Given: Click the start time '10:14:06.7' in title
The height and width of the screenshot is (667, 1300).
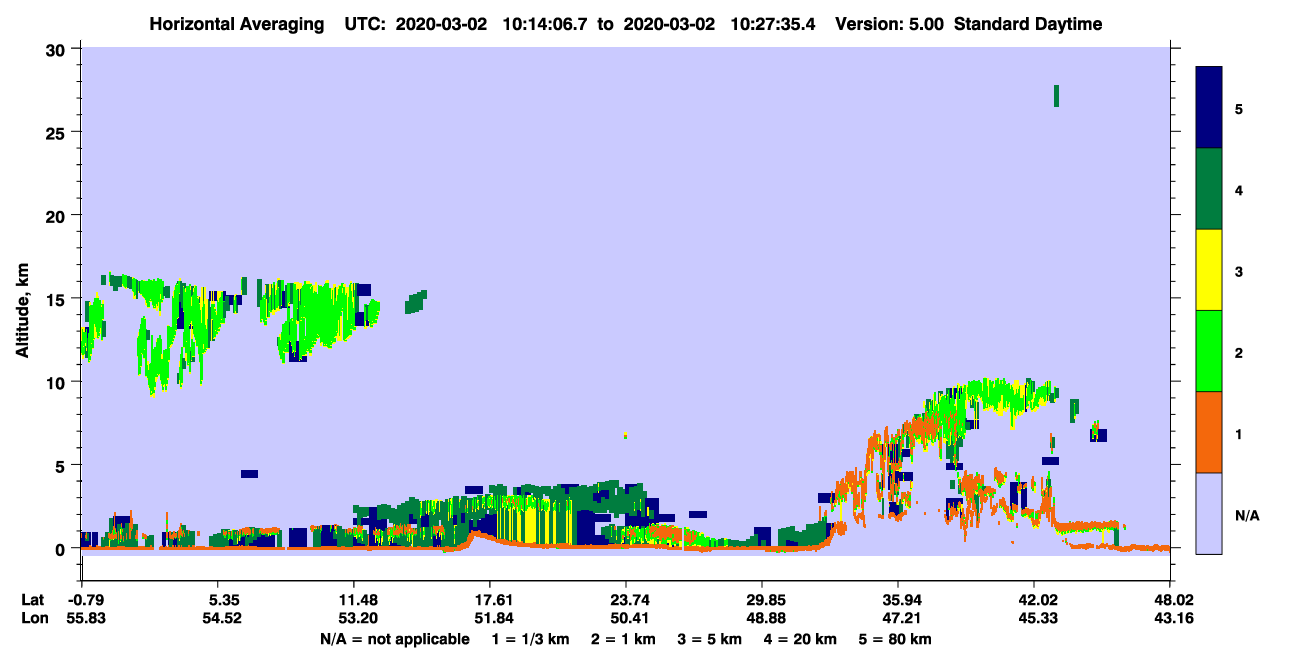Looking at the screenshot, I should (546, 24).
